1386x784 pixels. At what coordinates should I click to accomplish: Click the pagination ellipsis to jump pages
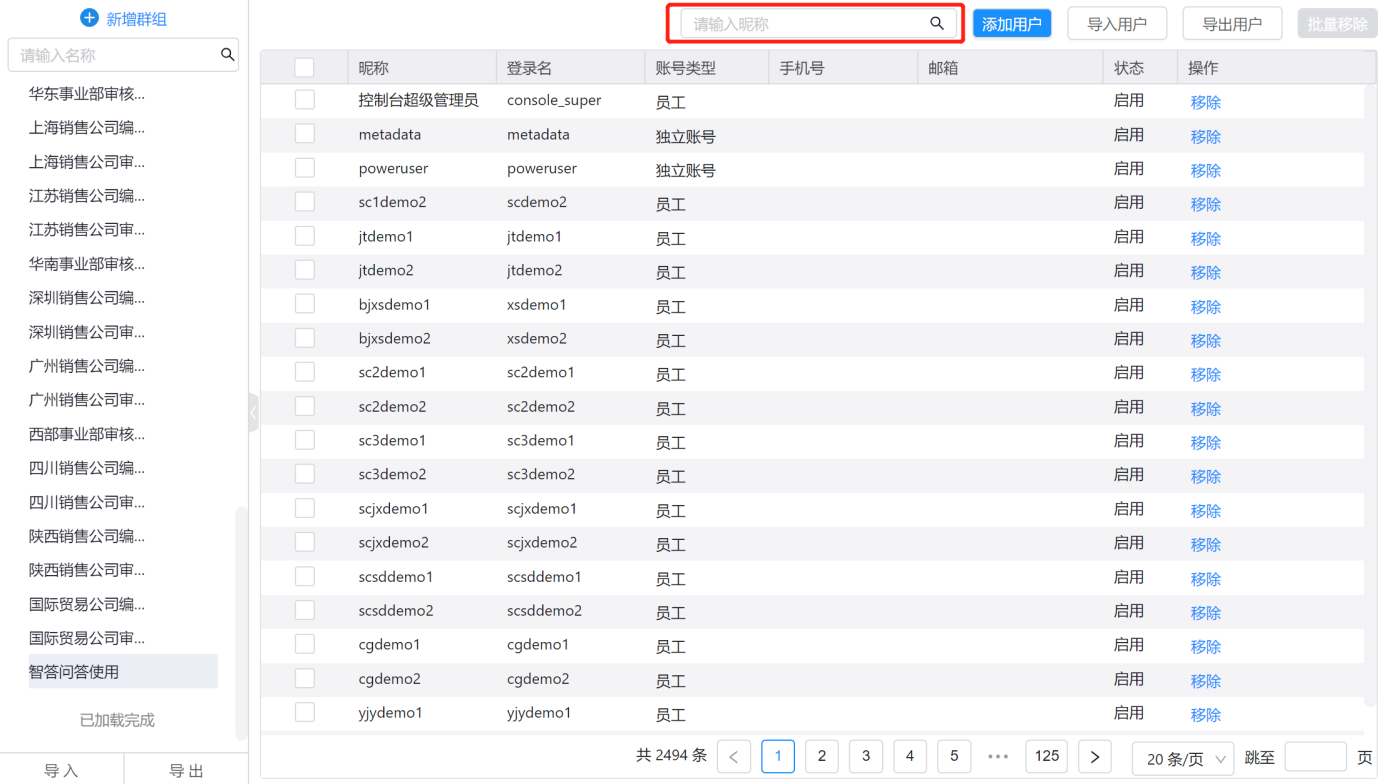click(x=998, y=757)
